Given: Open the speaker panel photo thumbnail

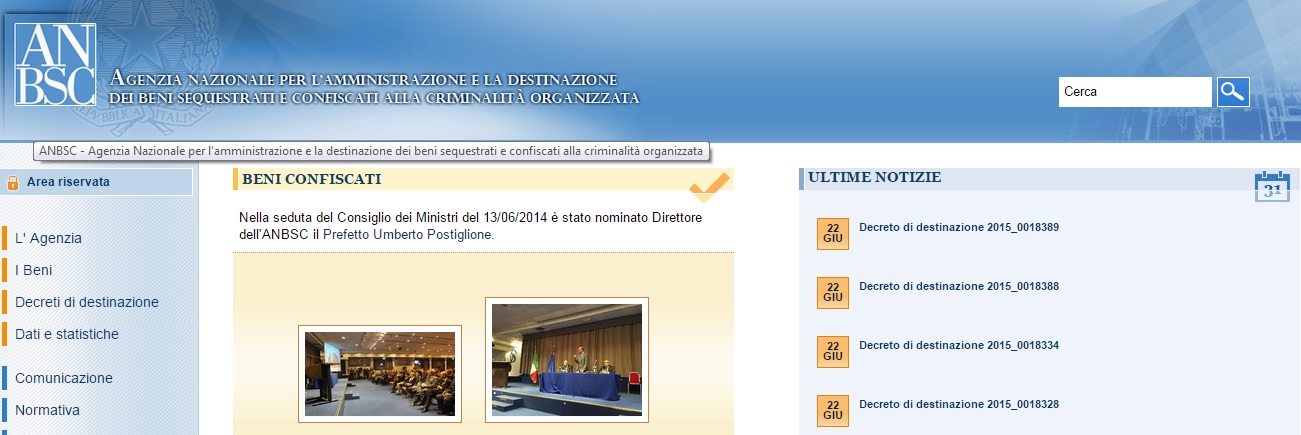Looking at the screenshot, I should (x=567, y=360).
